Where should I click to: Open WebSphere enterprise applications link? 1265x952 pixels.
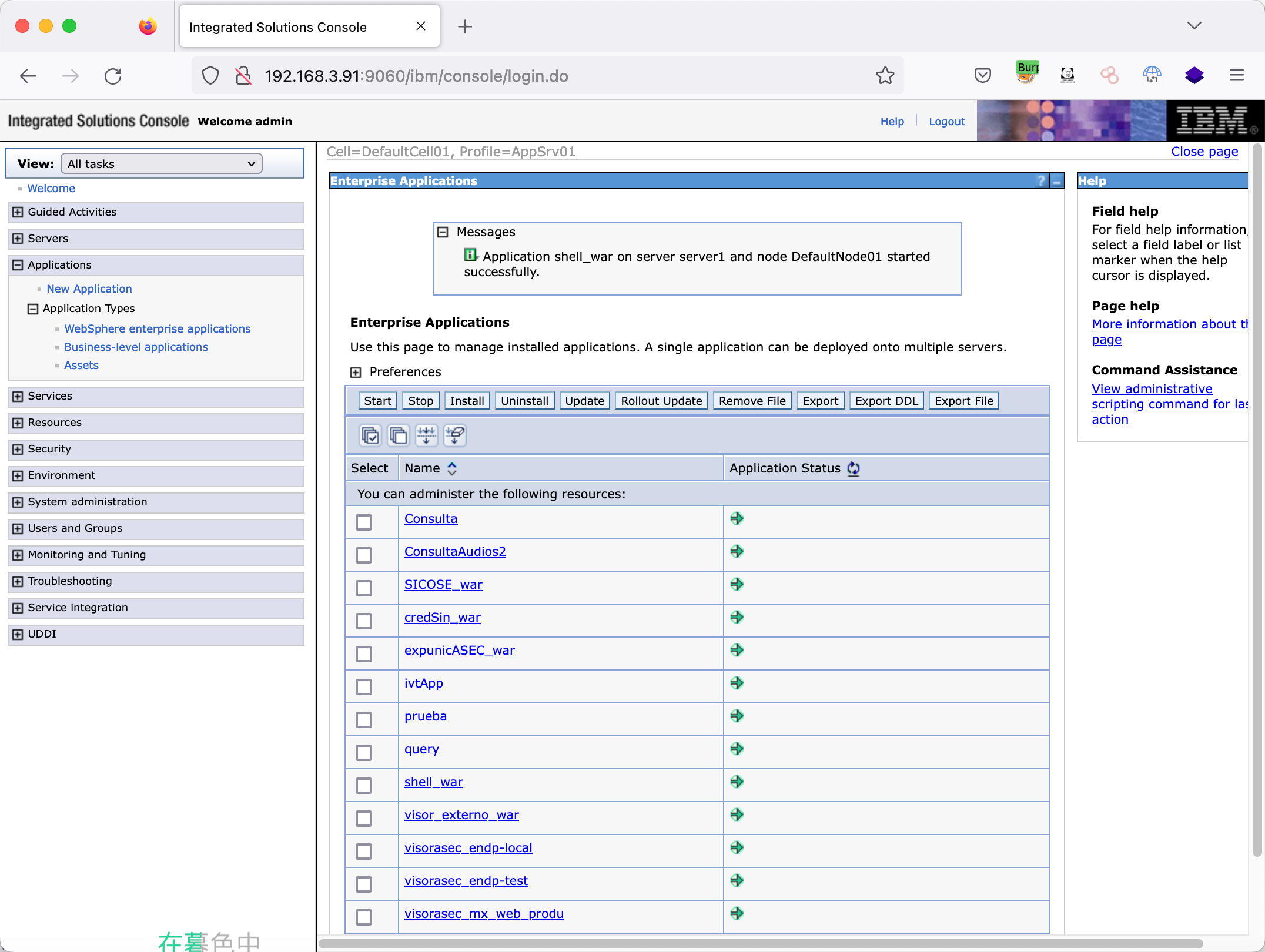(157, 328)
